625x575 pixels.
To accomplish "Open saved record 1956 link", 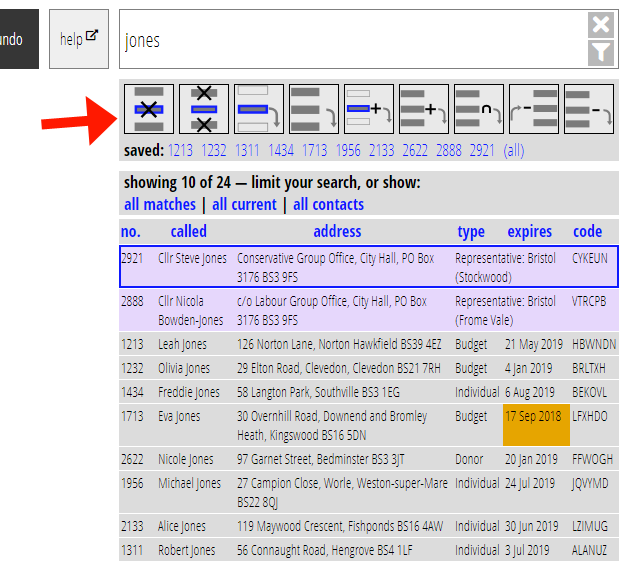I will click(x=348, y=151).
